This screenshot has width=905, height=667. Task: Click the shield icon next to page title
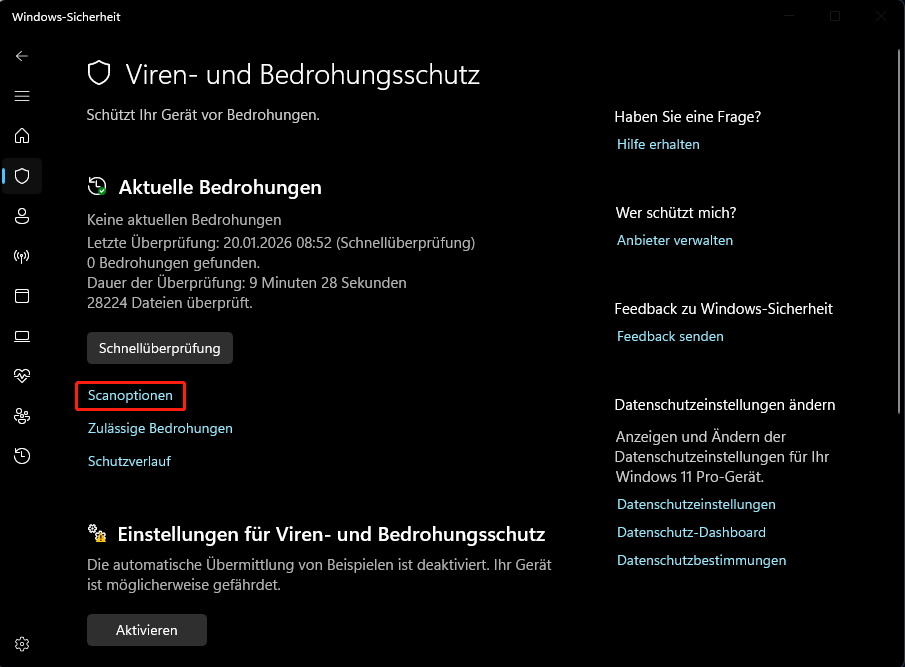(x=99, y=73)
